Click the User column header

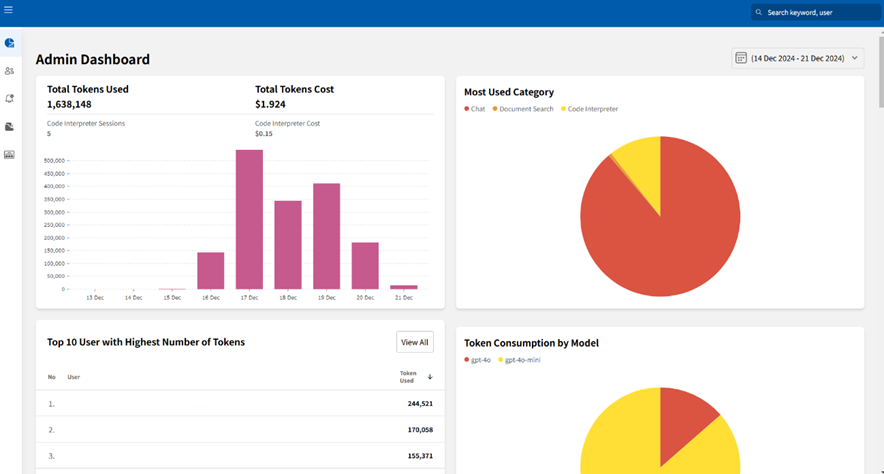coord(74,377)
